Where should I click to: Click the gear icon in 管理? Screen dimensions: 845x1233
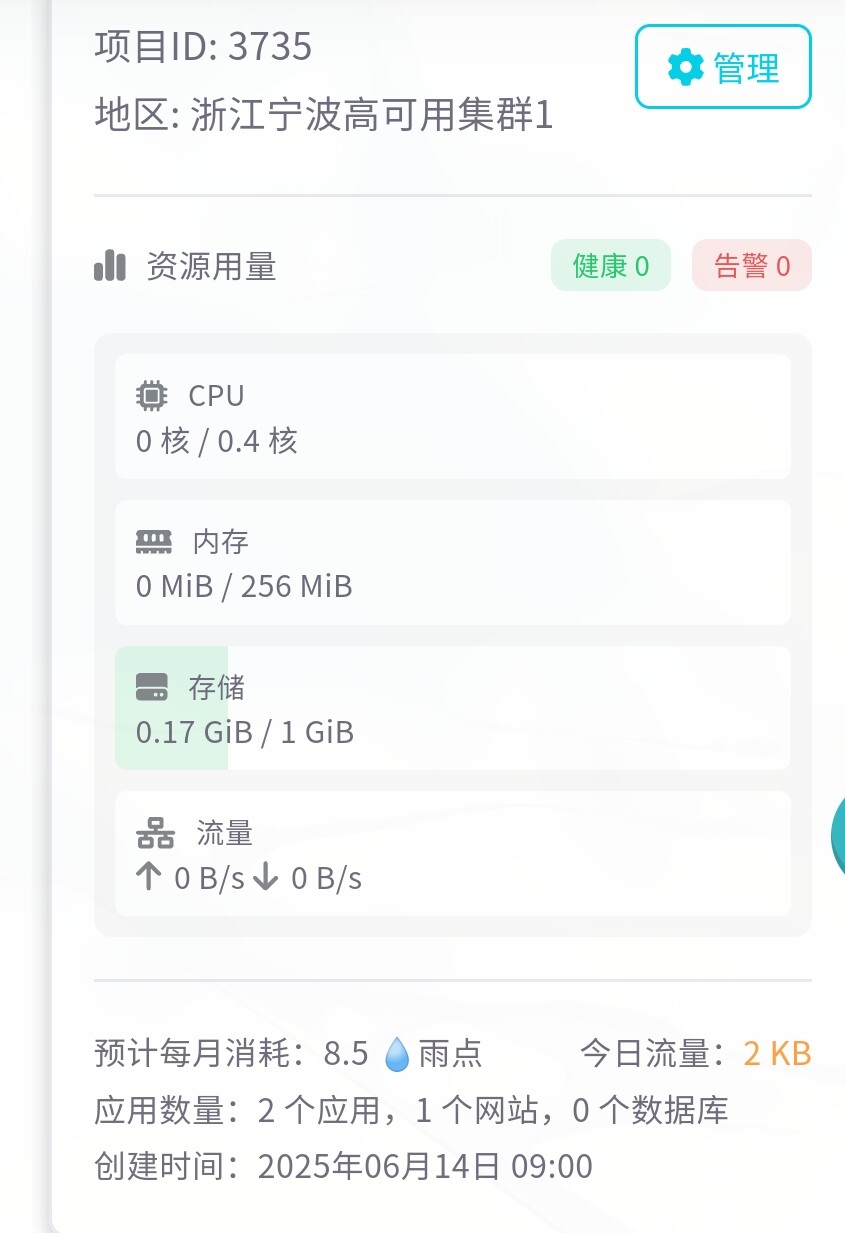pyautogui.click(x=686, y=67)
